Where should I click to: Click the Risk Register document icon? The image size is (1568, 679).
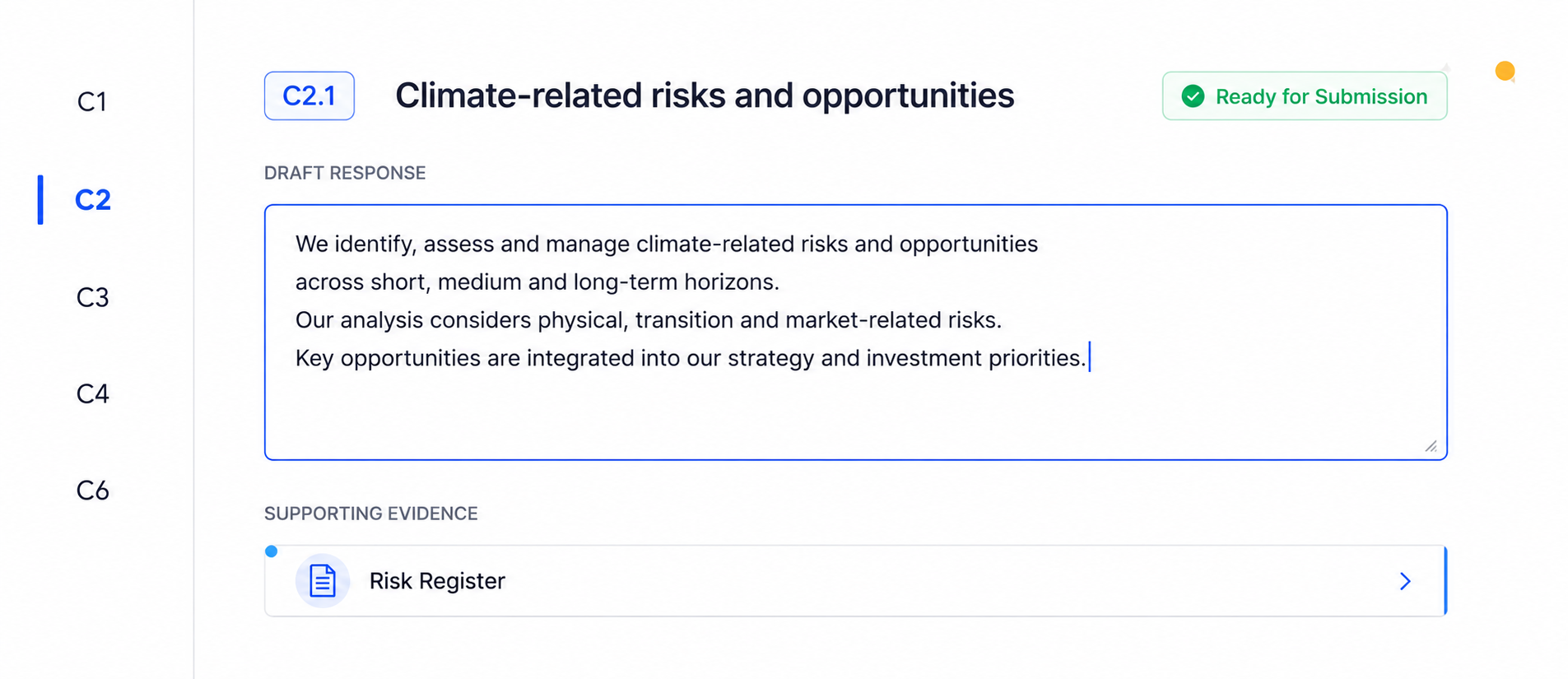pos(323,581)
